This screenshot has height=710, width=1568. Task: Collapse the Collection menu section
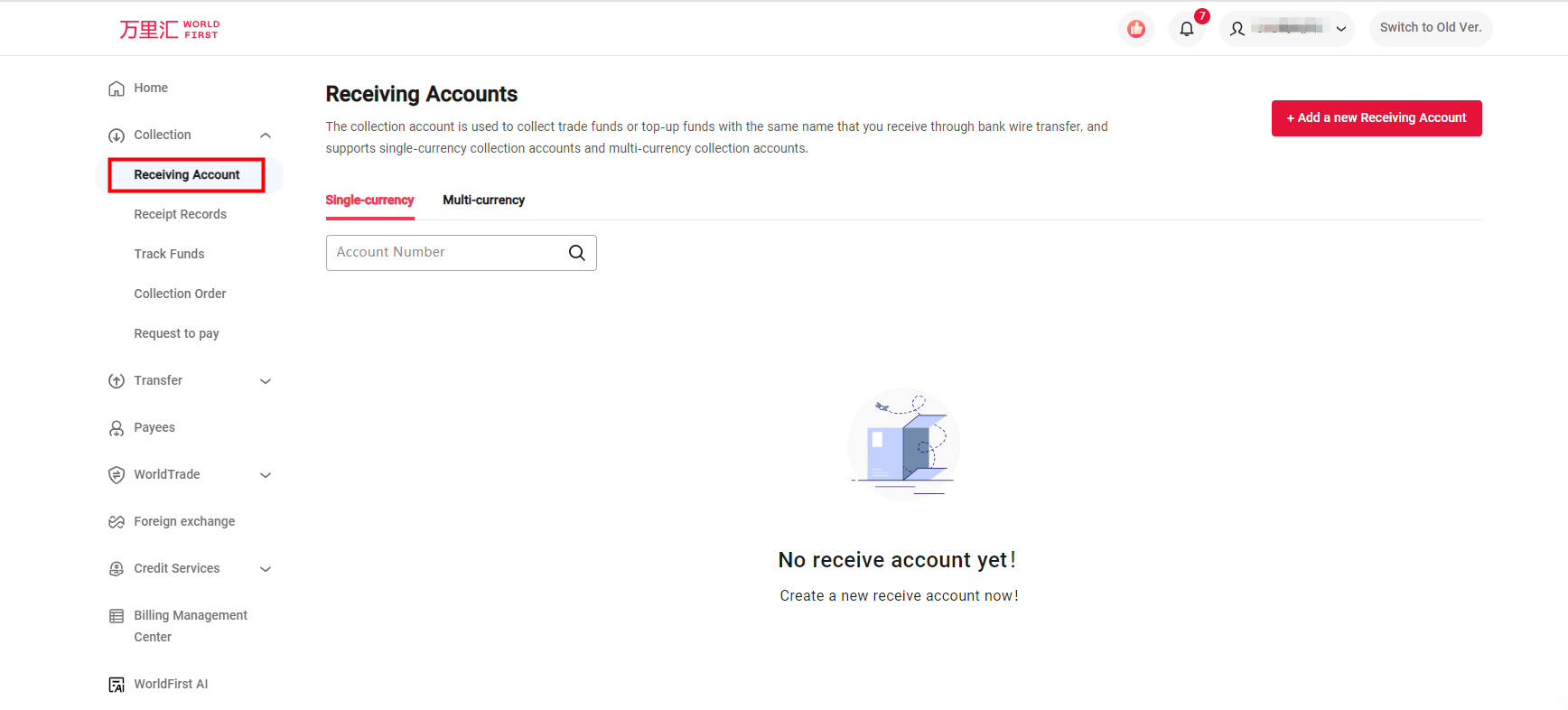tap(266, 135)
